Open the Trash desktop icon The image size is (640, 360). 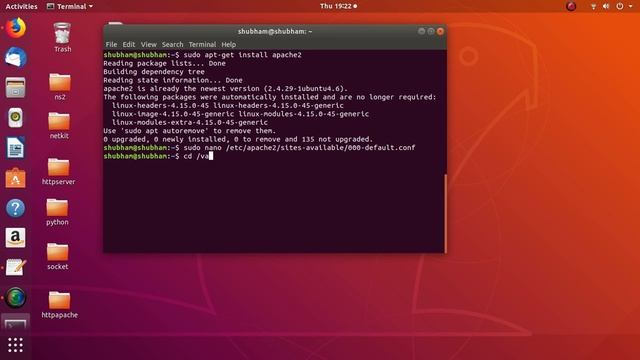[62, 38]
